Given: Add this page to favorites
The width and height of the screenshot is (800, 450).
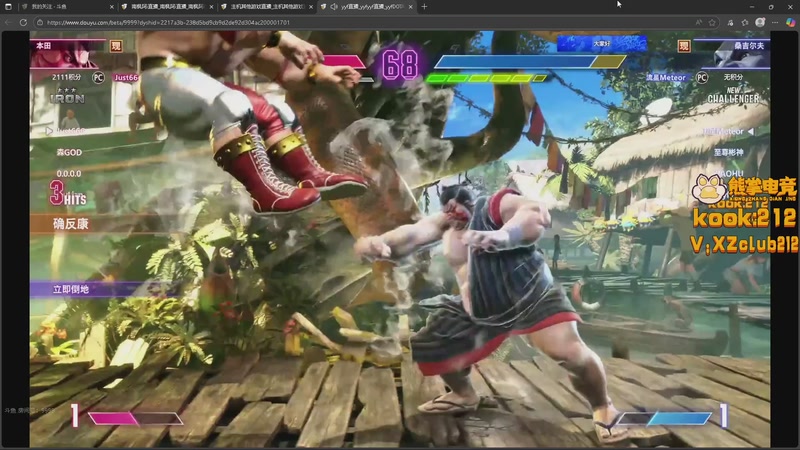Looking at the screenshot, I should pos(712,22).
